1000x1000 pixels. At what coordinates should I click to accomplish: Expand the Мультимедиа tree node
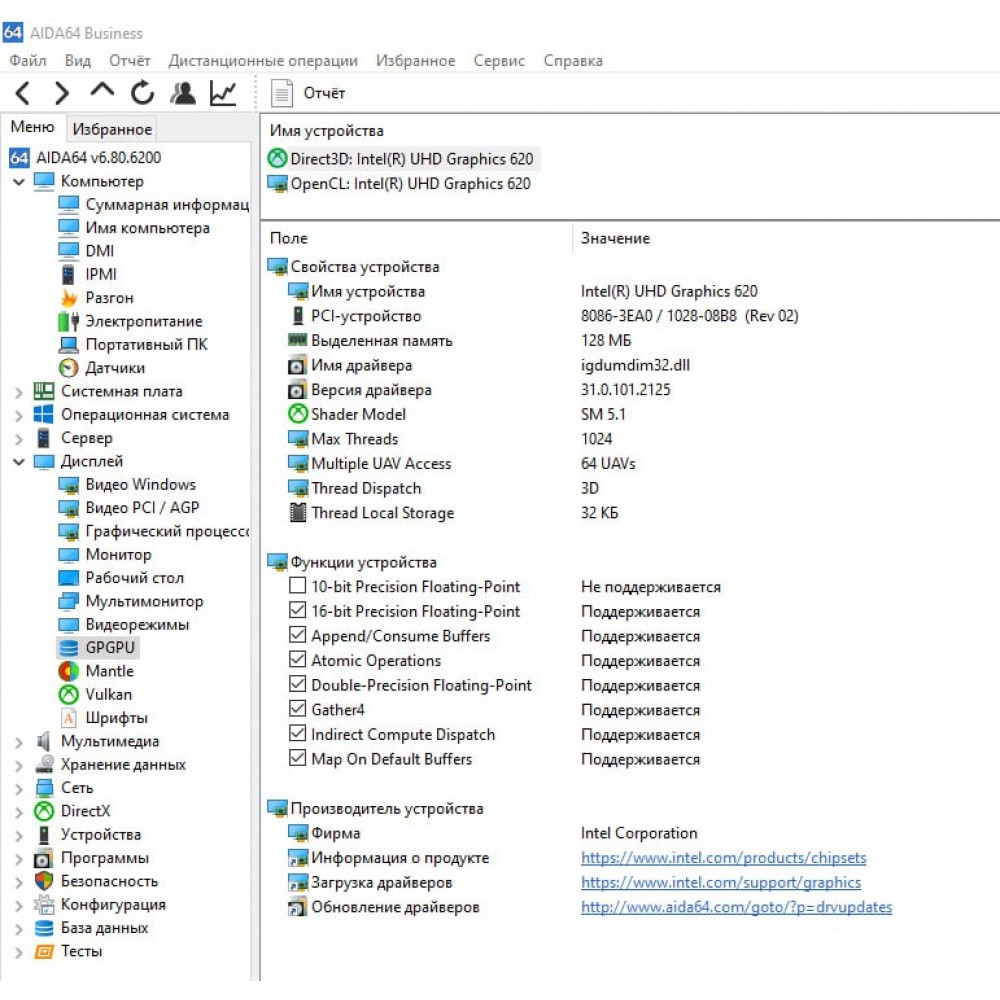(19, 742)
